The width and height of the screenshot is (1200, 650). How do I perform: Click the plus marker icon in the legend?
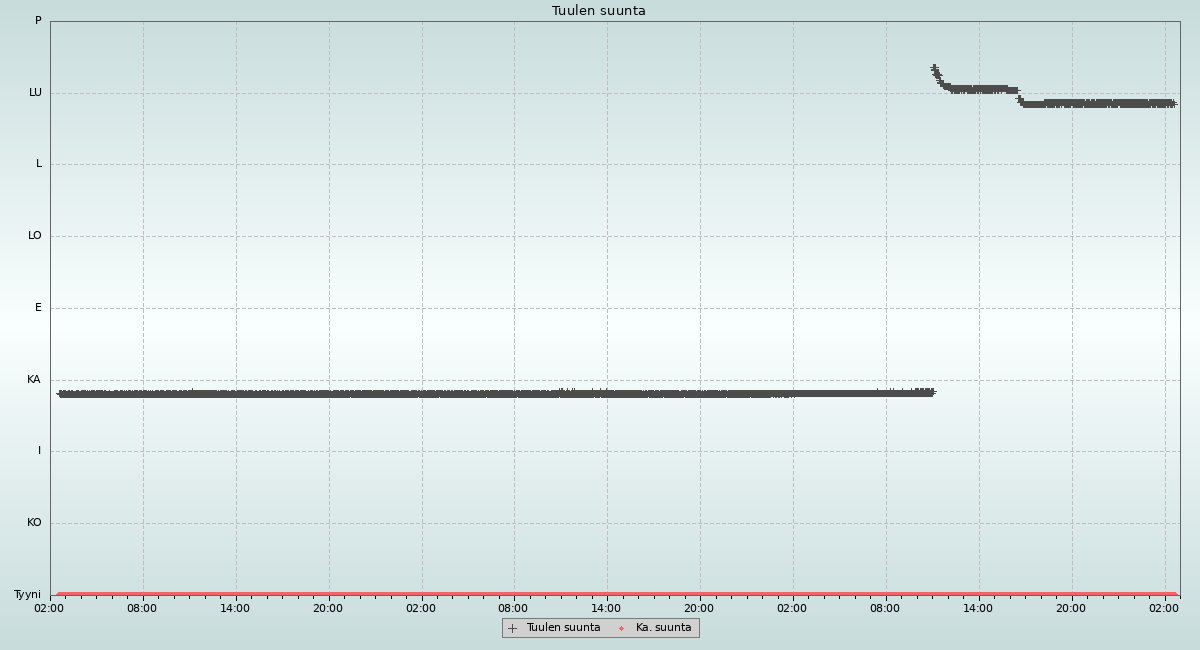(513, 628)
